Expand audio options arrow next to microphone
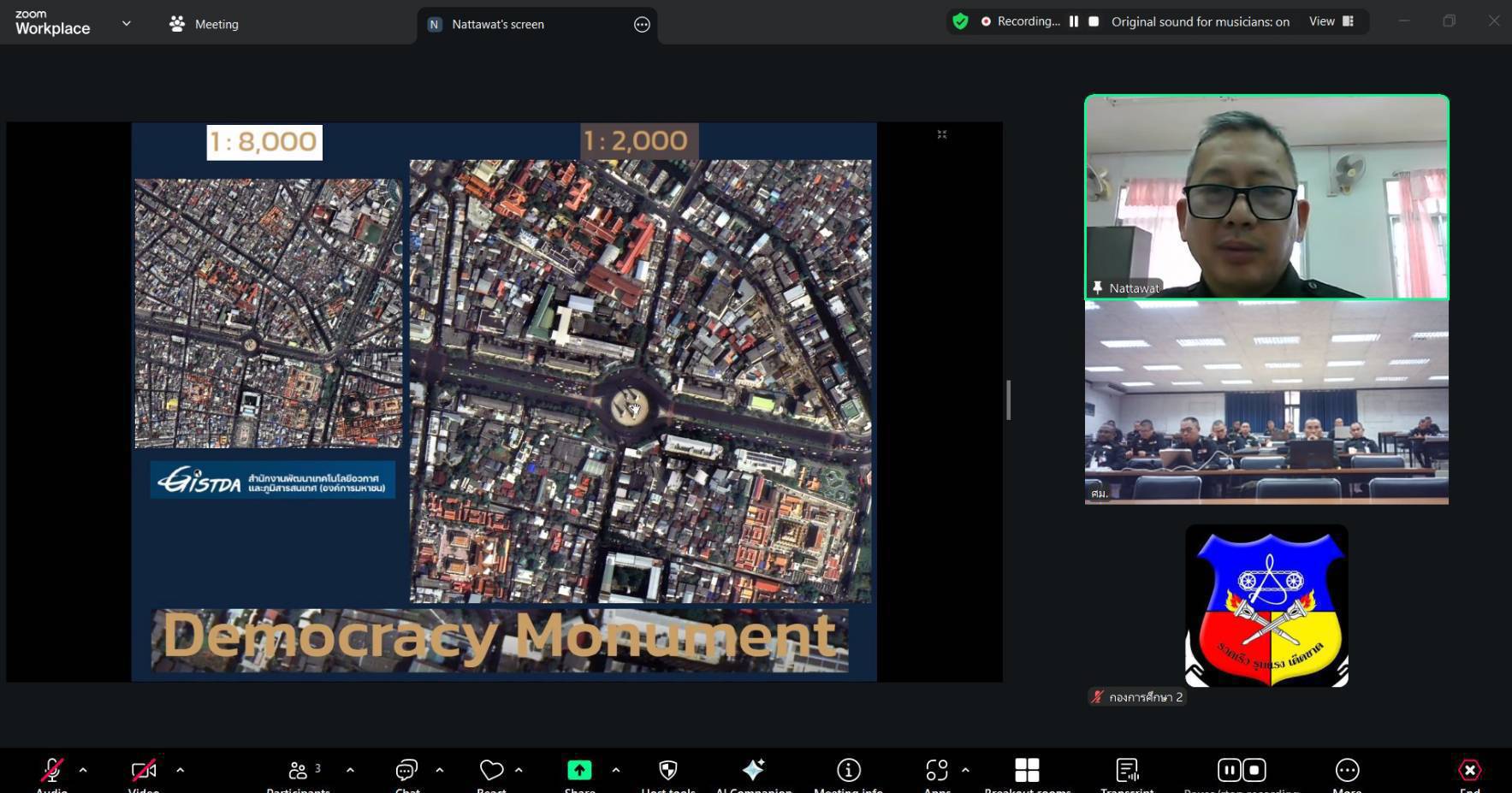The height and width of the screenshot is (793, 1512). [83, 770]
